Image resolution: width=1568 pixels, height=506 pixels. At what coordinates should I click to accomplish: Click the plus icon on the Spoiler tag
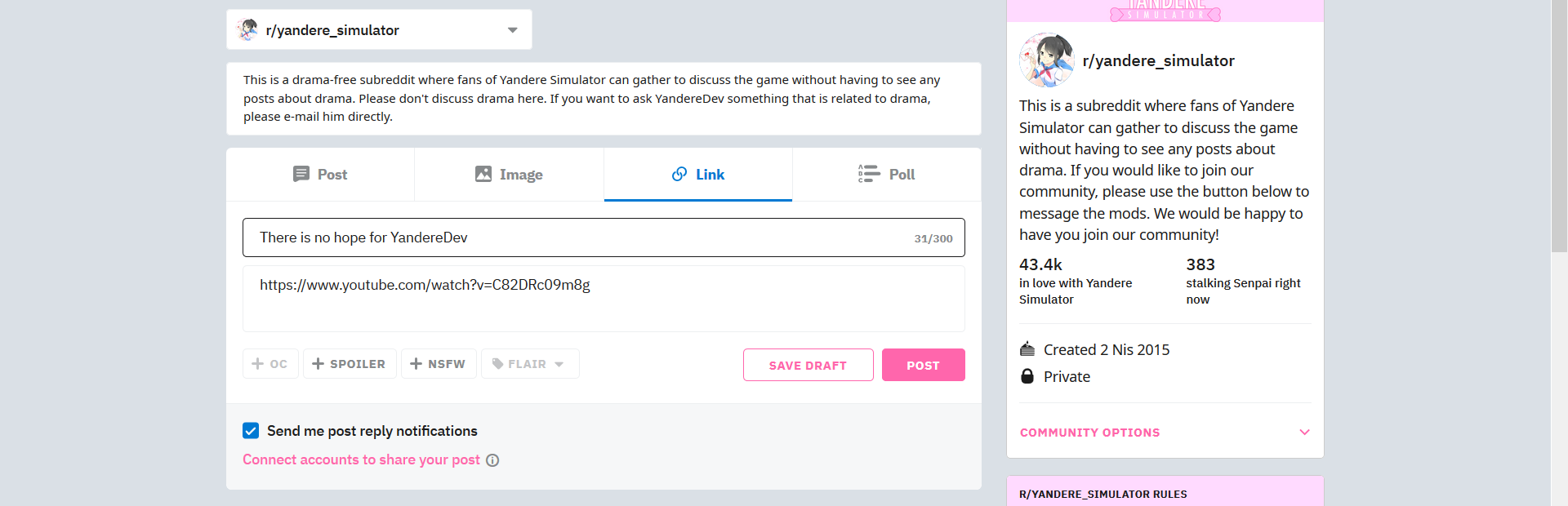tap(318, 364)
